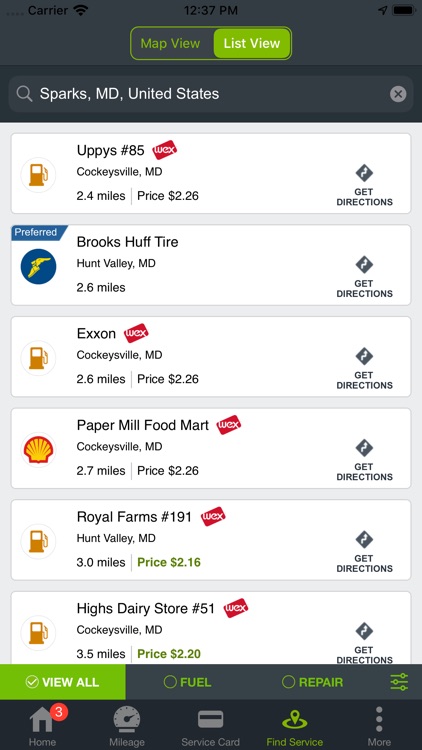
Task: Edit the Sparks, MD location search field
Action: pos(211,94)
